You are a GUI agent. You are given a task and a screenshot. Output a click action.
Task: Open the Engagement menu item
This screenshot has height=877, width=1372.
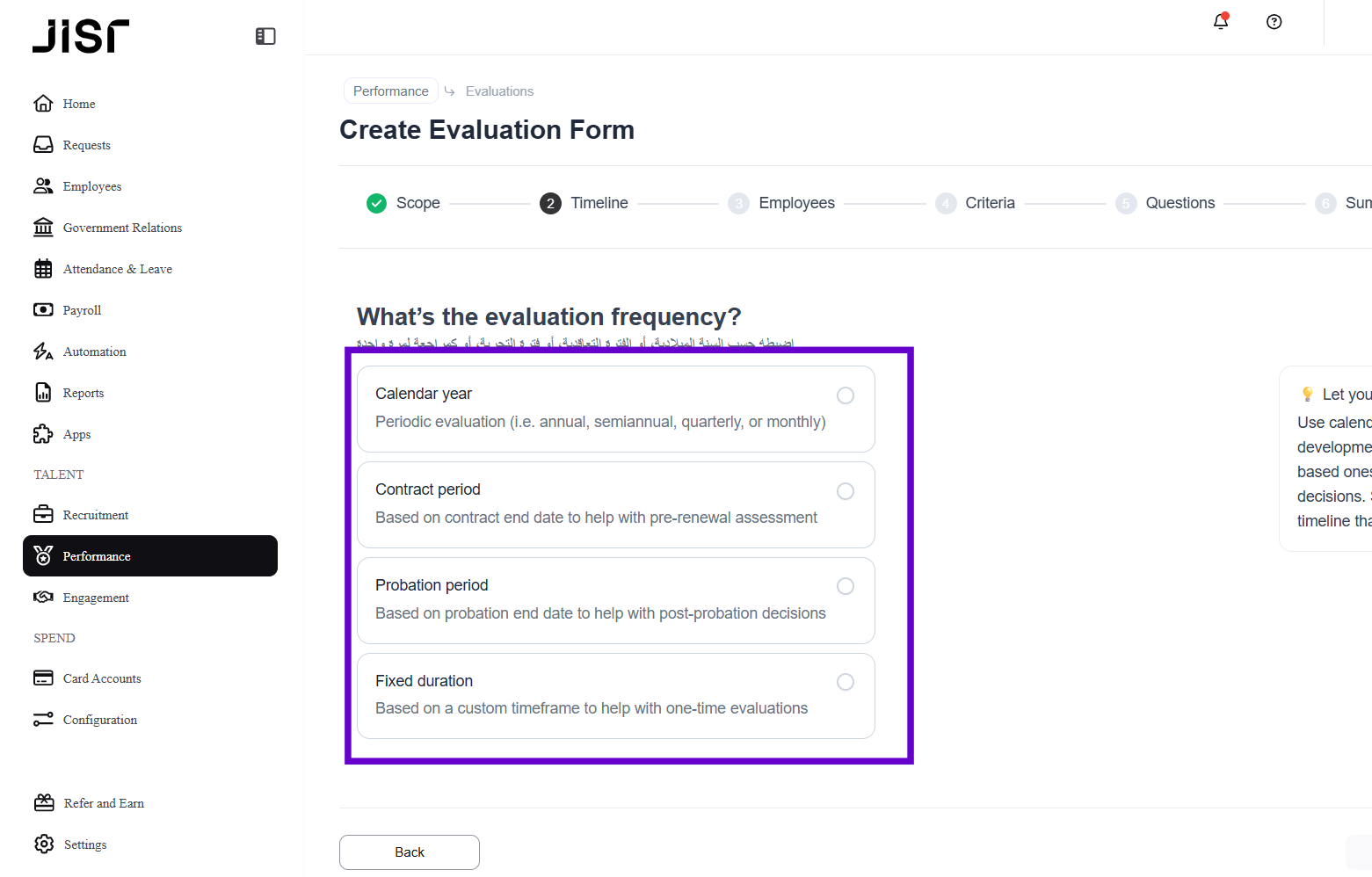[x=96, y=598]
